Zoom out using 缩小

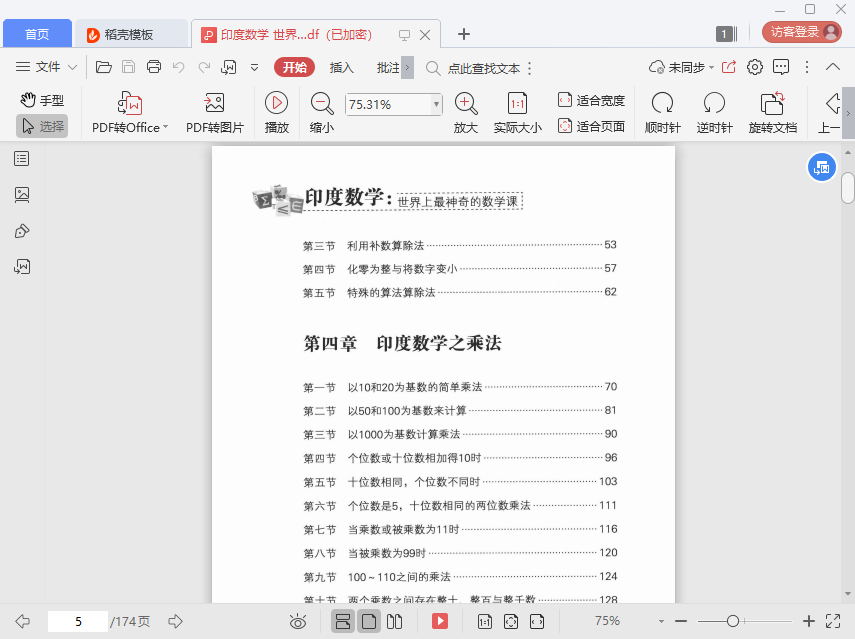pos(322,112)
